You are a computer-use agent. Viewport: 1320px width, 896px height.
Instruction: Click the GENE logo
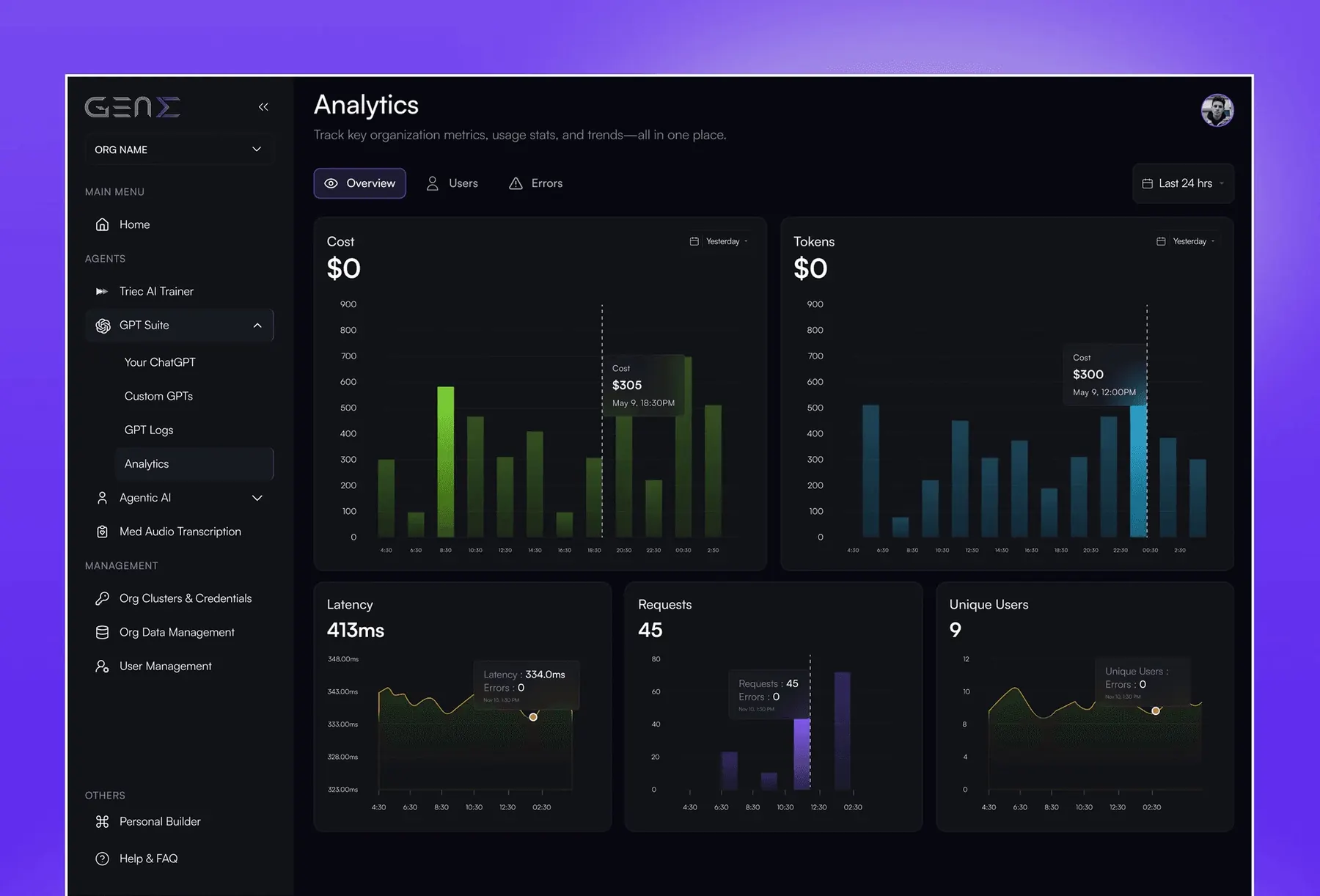[x=133, y=107]
